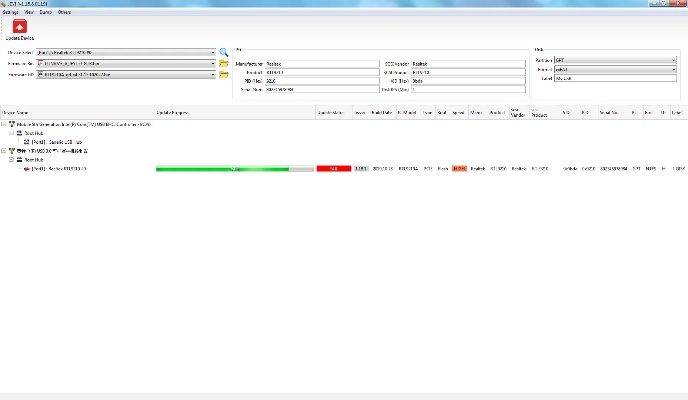
Task: Click the magnifier search icon beside Device Select
Action: click(224, 51)
